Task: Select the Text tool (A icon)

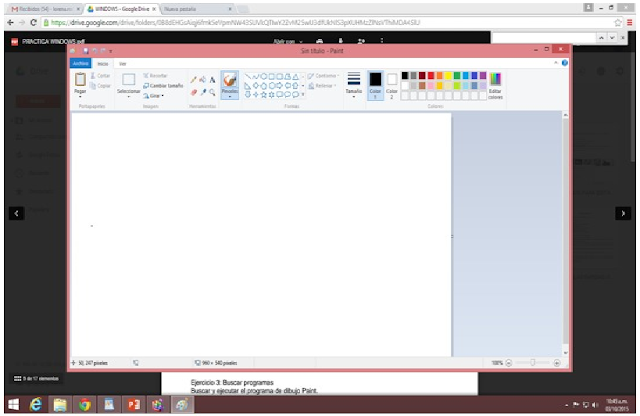Action: 212,80
